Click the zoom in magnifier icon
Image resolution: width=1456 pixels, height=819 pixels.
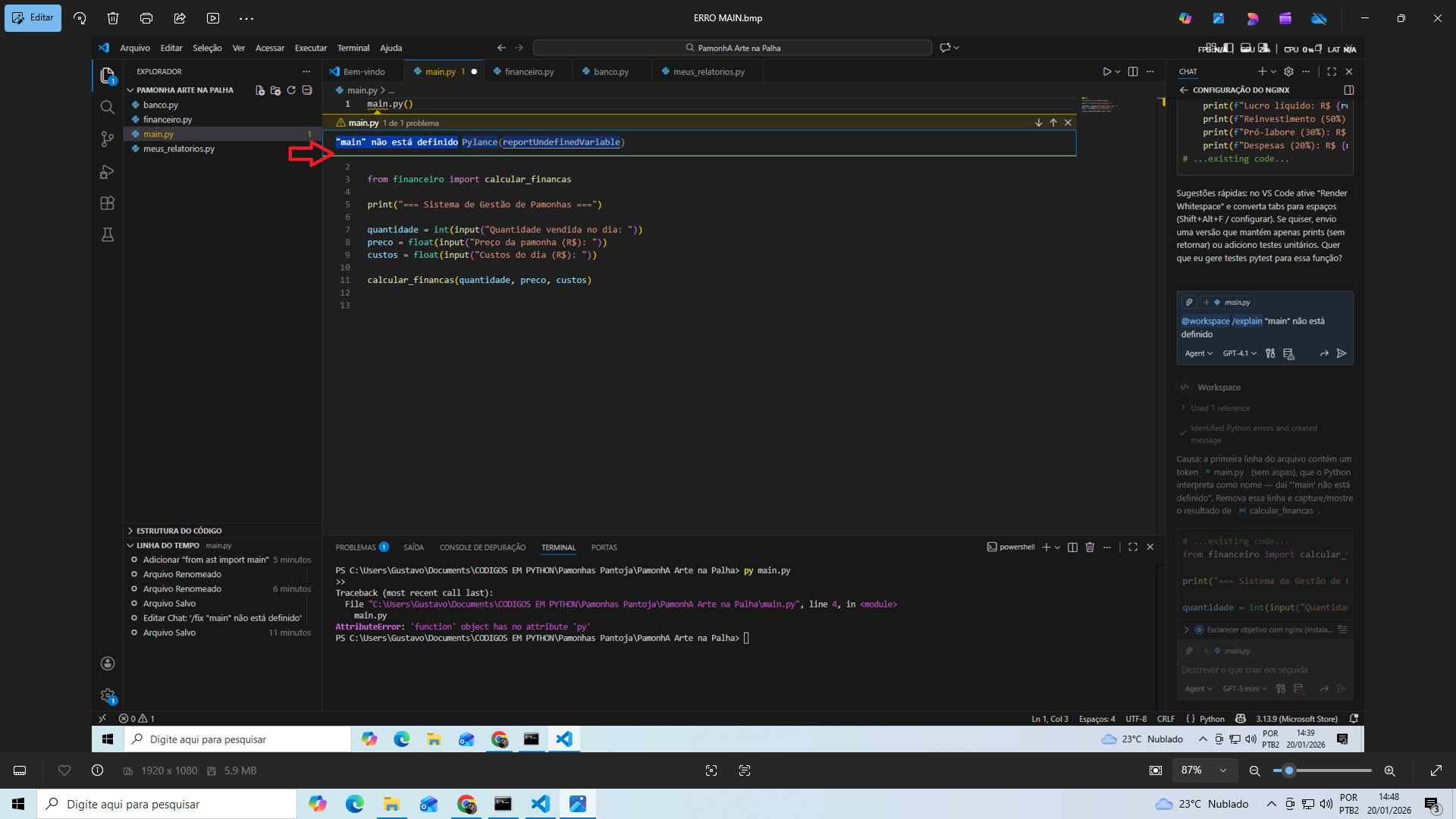[x=1389, y=770]
